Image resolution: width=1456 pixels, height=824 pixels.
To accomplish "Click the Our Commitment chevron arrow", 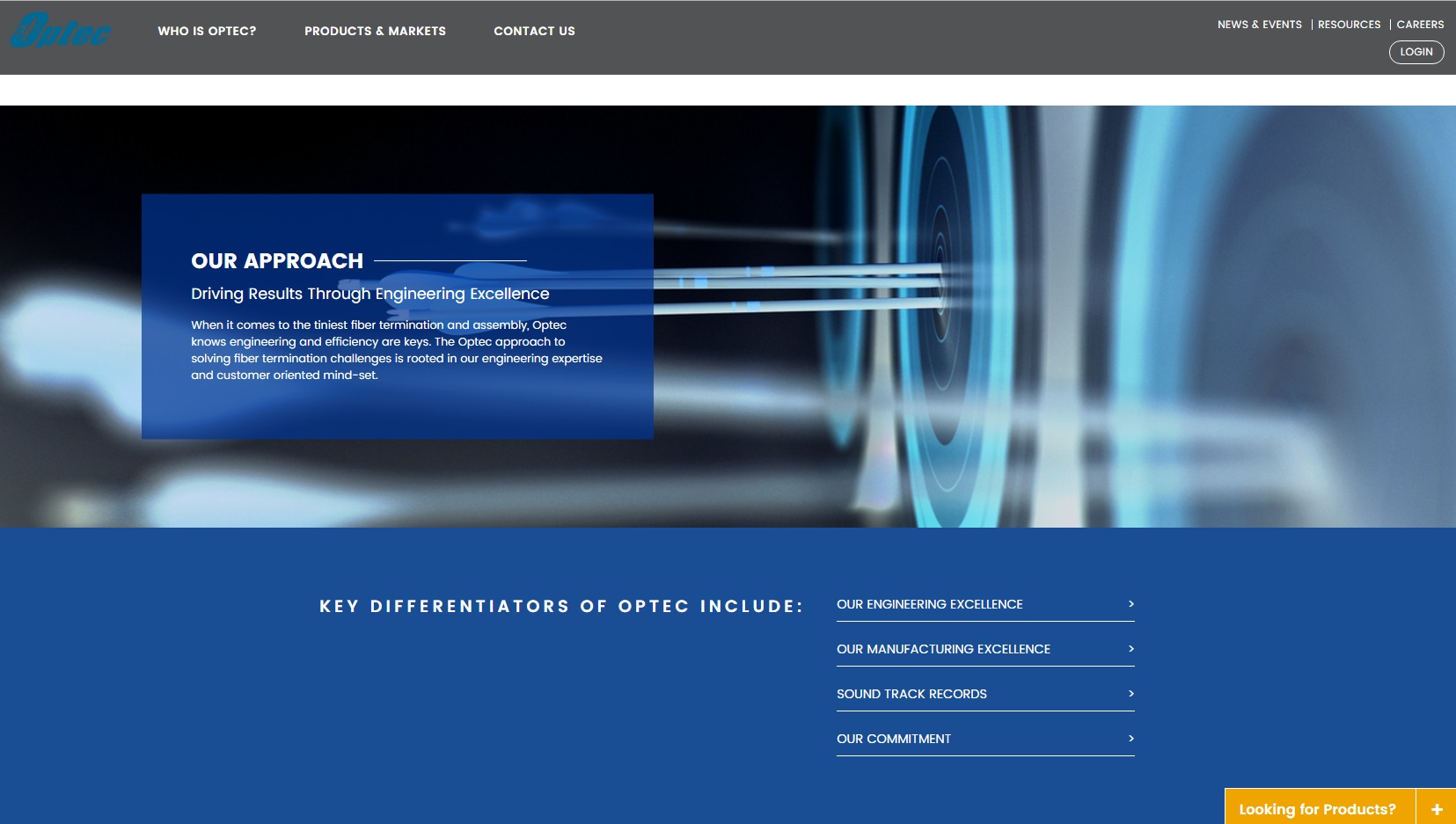I will click(1131, 739).
